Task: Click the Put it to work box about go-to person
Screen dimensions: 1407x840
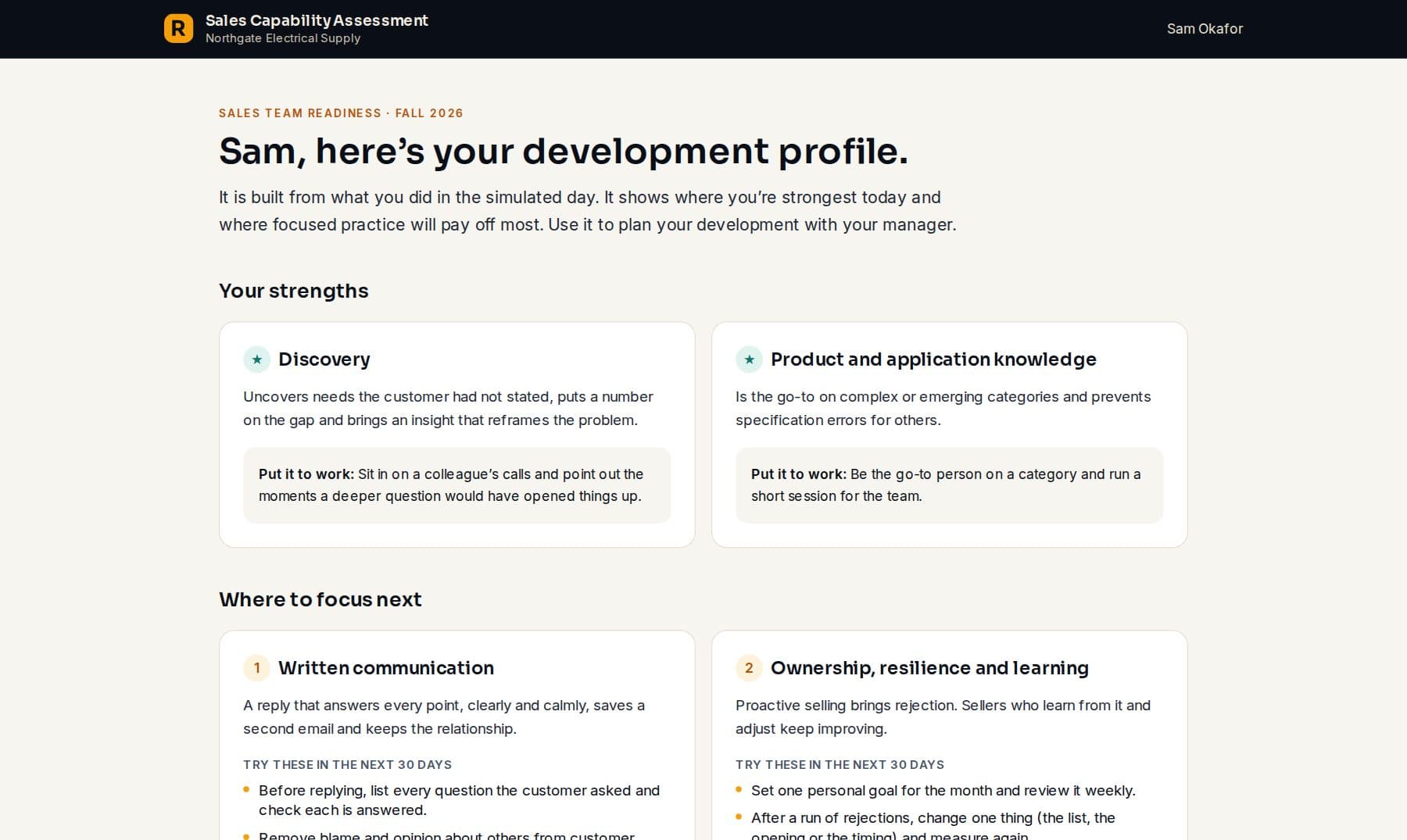Action: click(x=949, y=485)
